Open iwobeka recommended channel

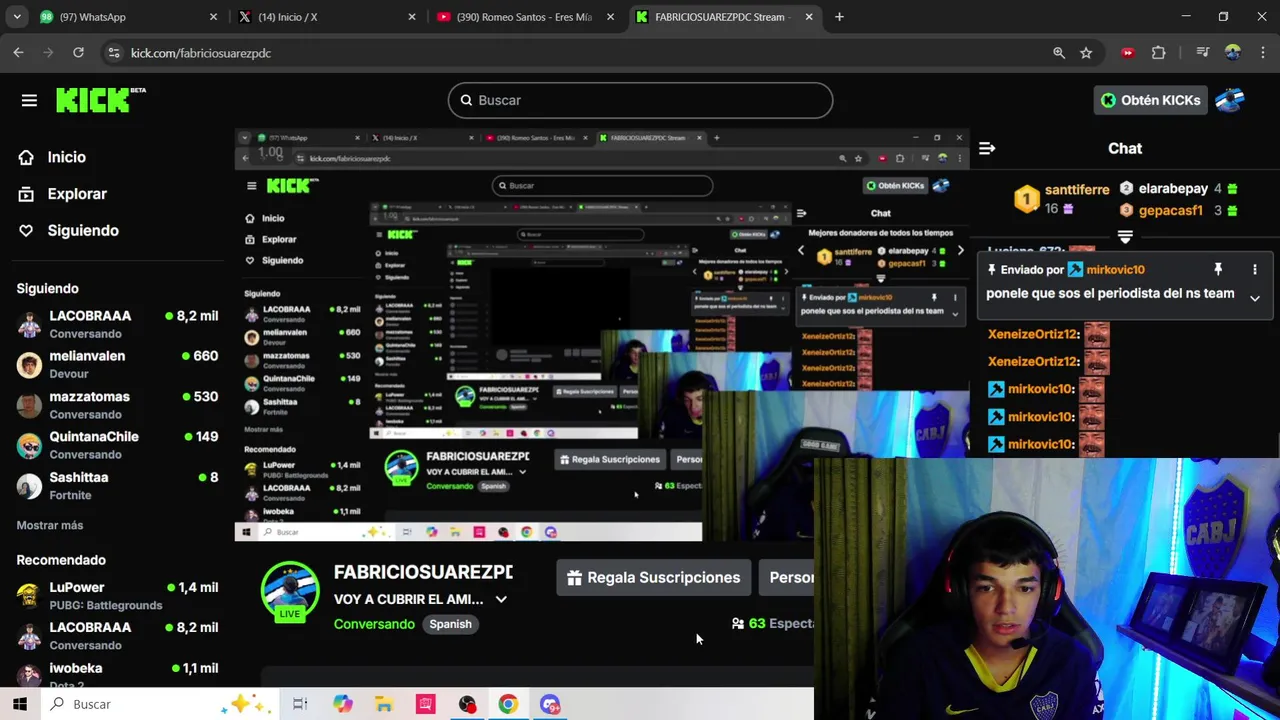pos(117,676)
